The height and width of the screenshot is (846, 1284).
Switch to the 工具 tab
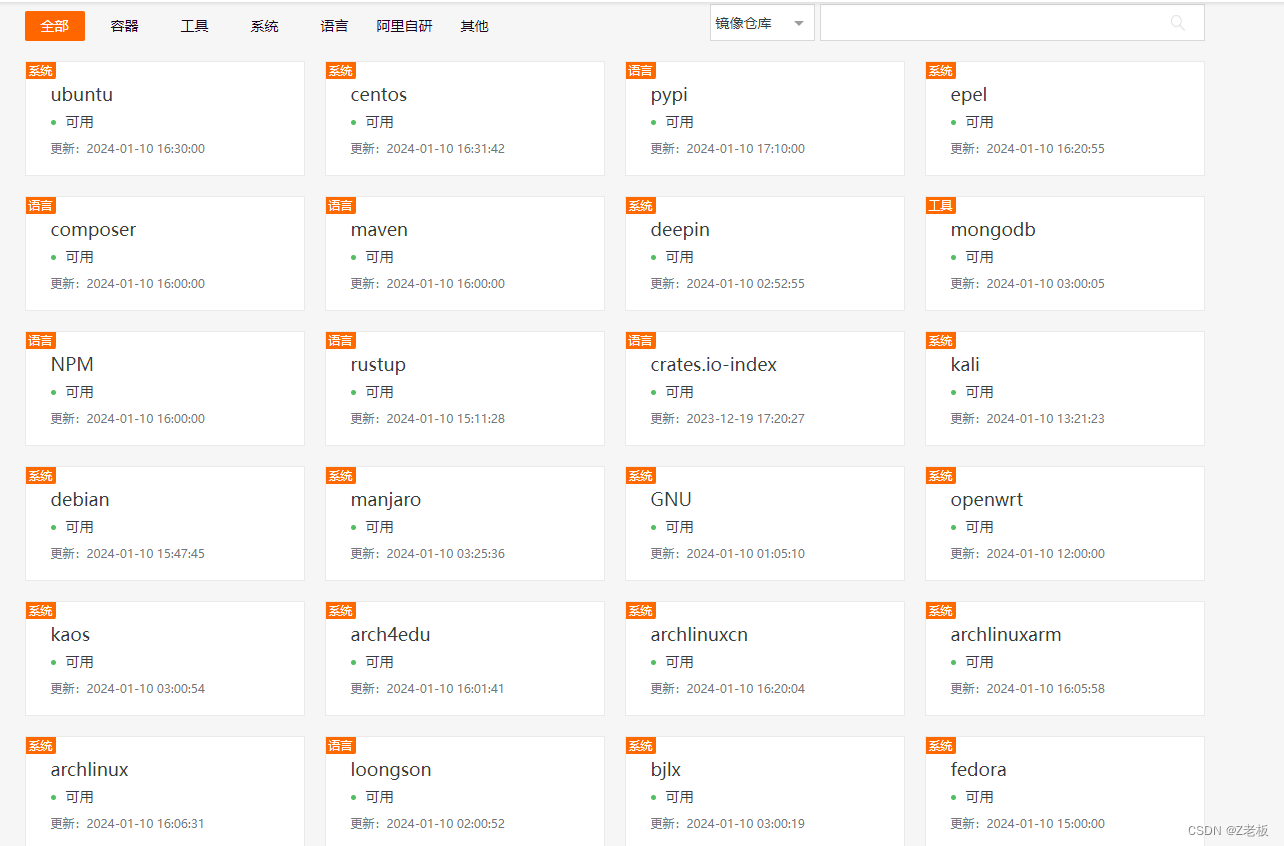pos(195,26)
